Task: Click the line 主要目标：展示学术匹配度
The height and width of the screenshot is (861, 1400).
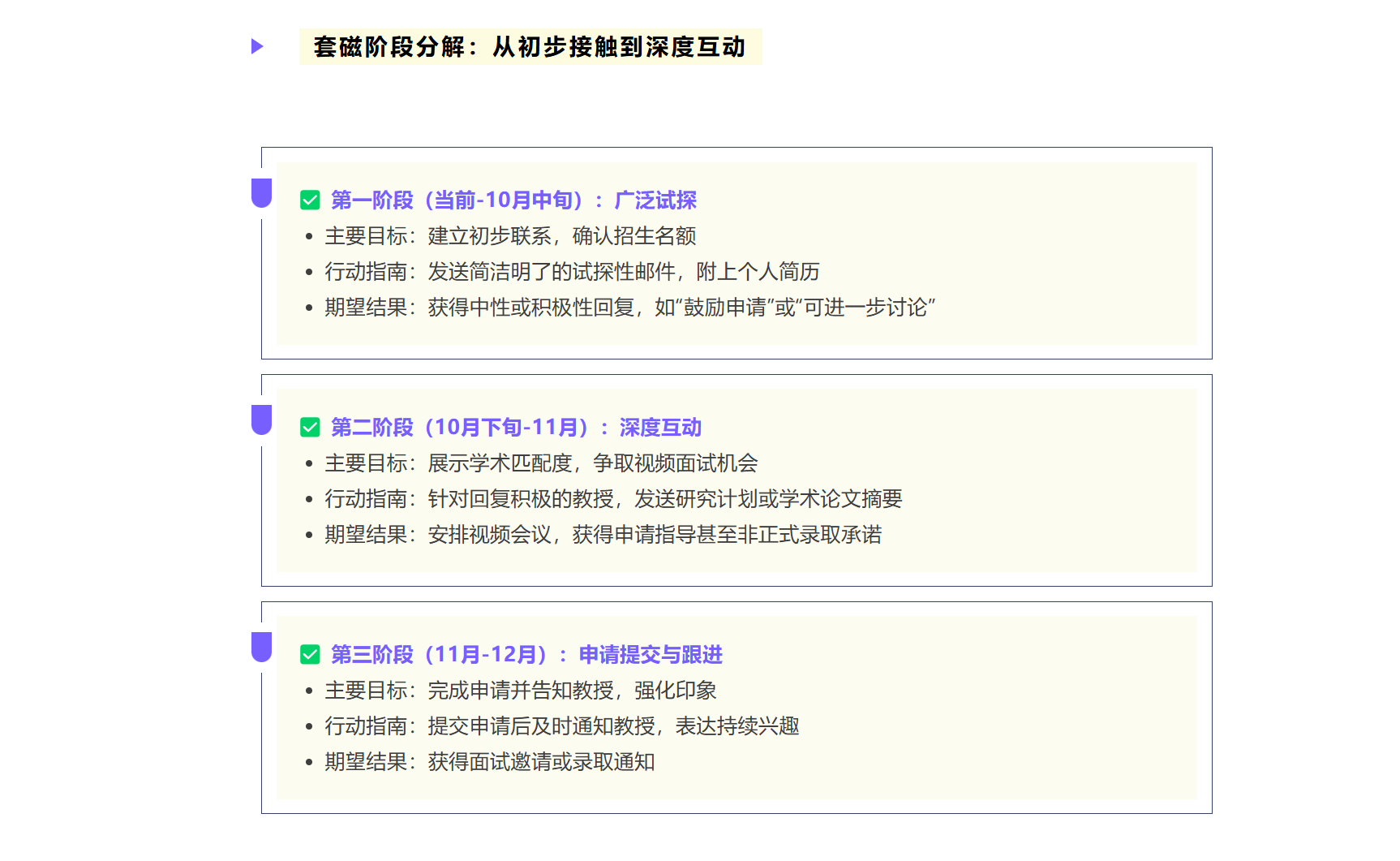Action: [x=541, y=463]
